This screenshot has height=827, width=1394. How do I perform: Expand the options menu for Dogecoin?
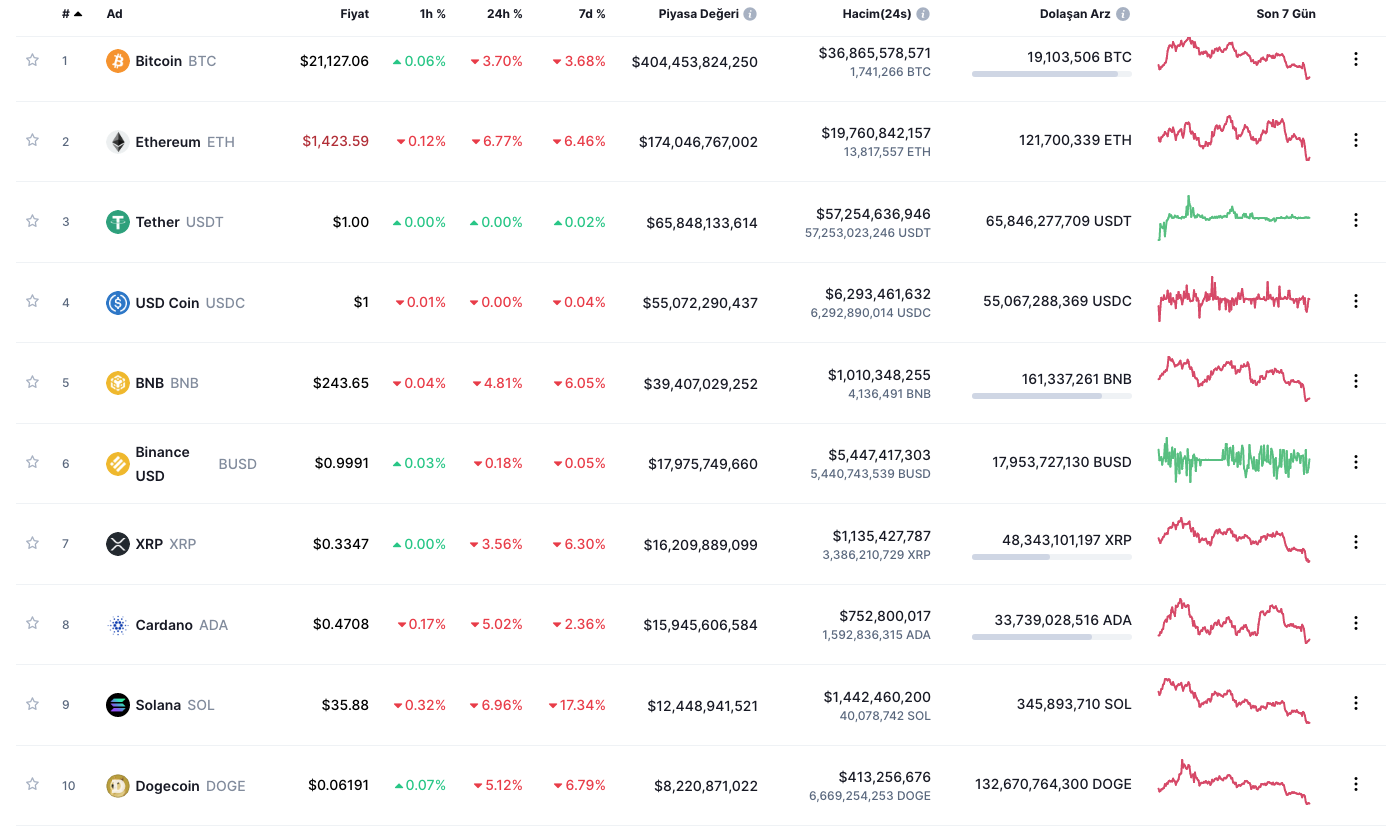(1356, 784)
